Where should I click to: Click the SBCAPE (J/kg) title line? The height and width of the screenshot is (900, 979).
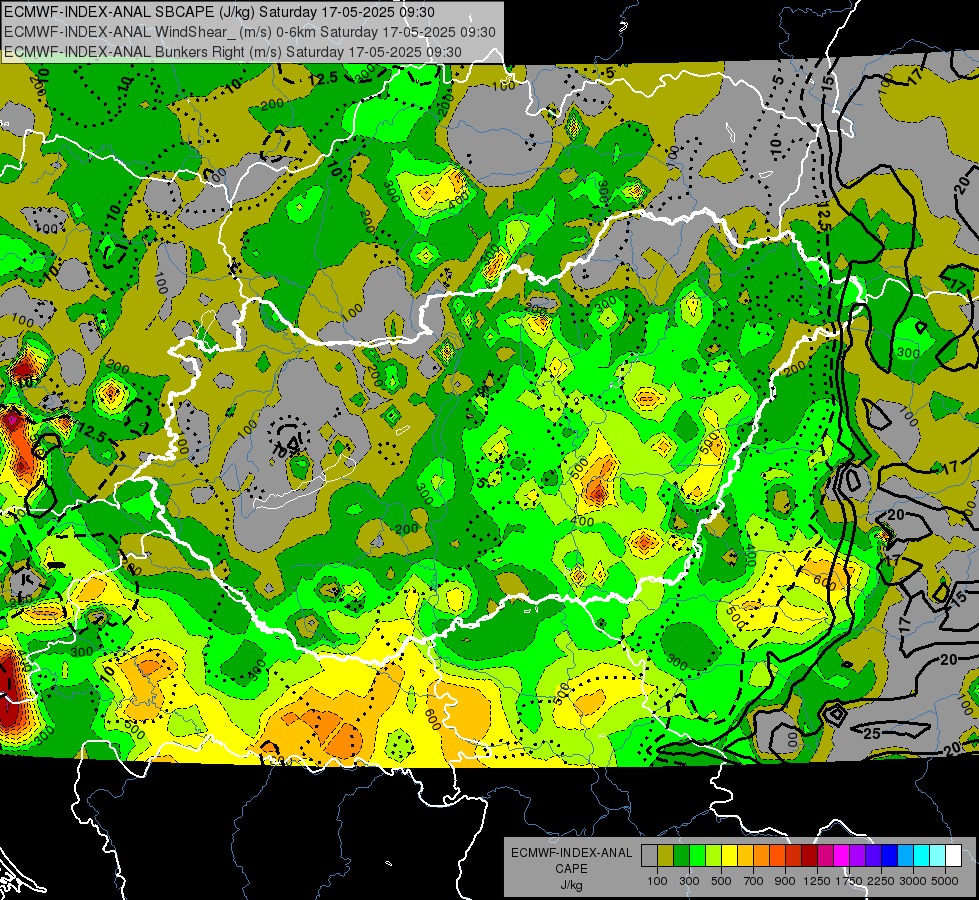219,12
